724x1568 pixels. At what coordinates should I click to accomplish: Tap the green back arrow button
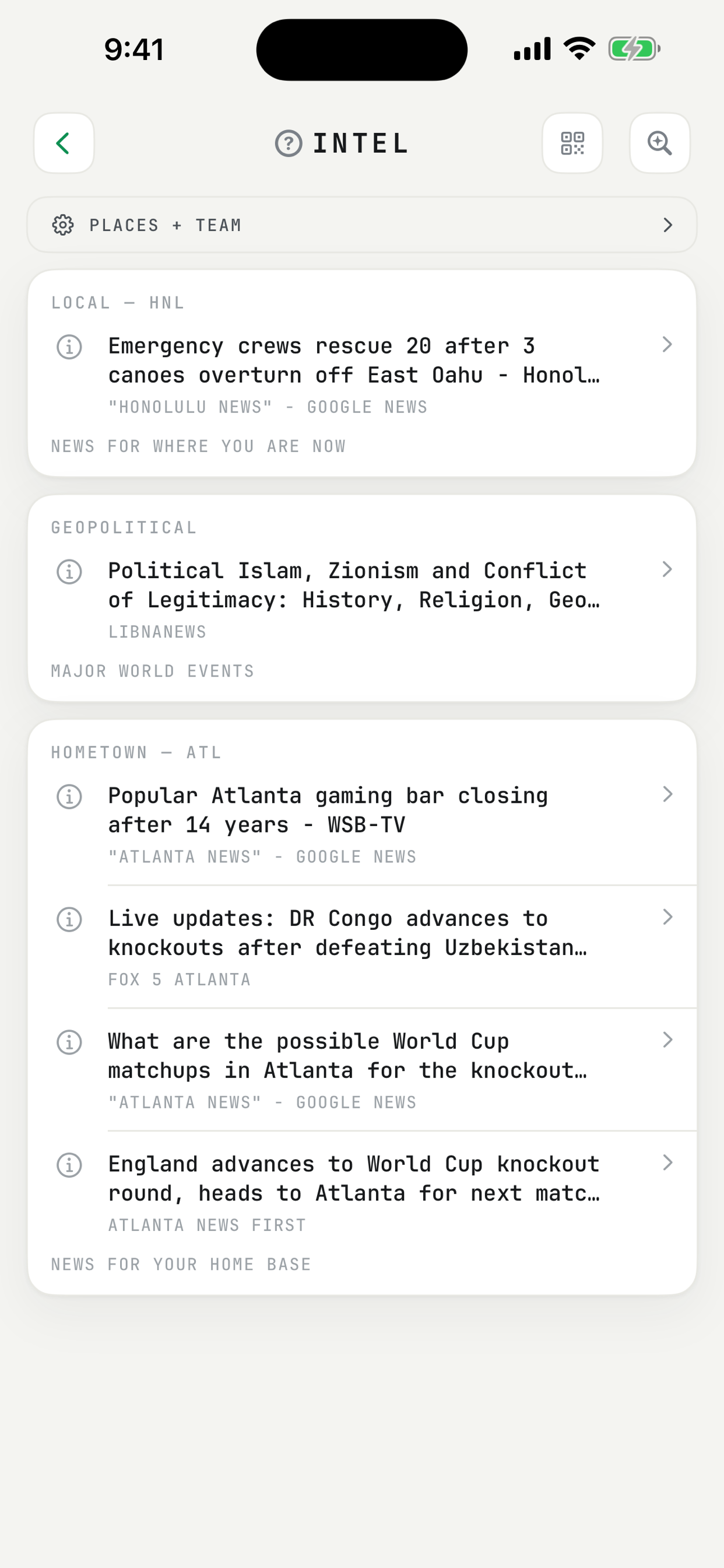(64, 143)
